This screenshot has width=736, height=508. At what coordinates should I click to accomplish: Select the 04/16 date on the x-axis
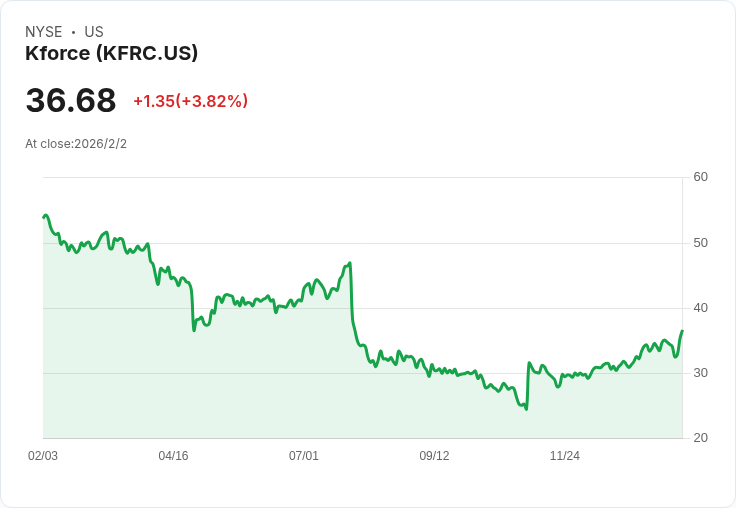click(173, 456)
